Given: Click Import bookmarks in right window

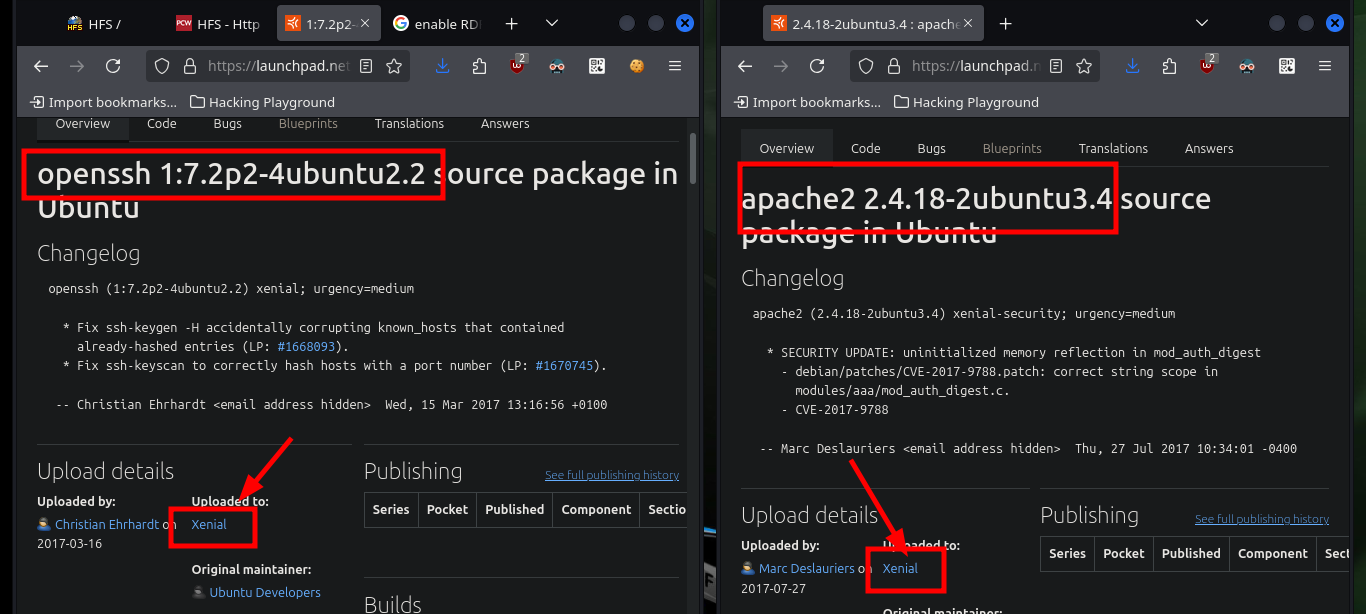Looking at the screenshot, I should point(808,102).
